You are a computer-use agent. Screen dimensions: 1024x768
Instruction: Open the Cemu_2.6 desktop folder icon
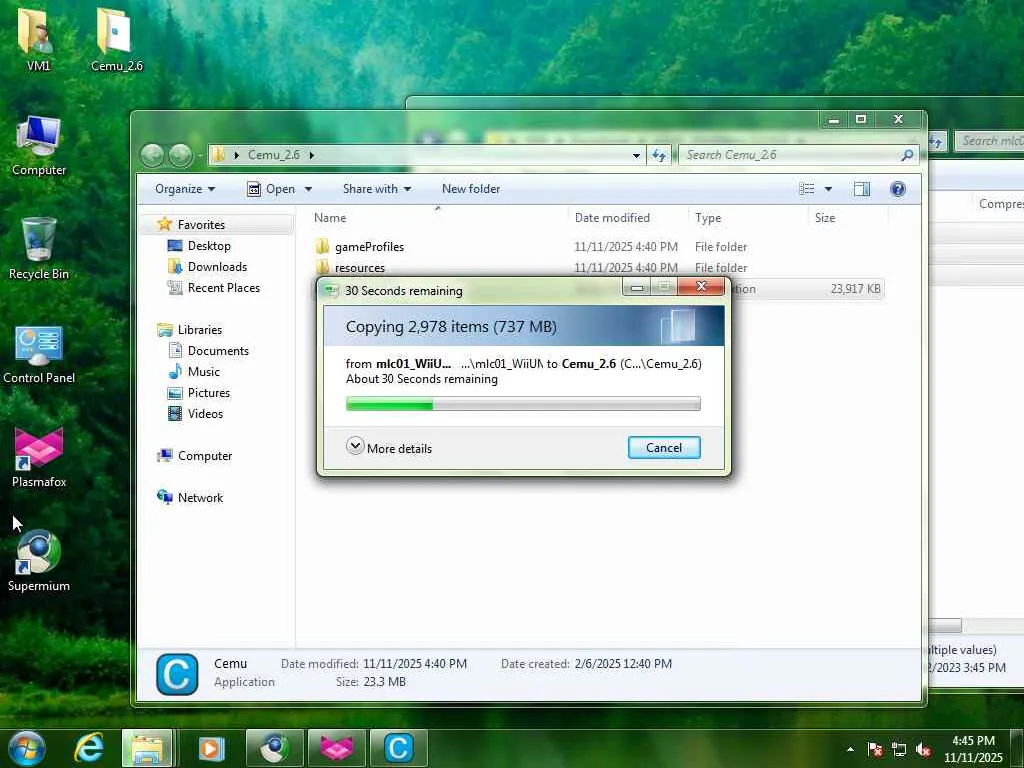point(116,38)
